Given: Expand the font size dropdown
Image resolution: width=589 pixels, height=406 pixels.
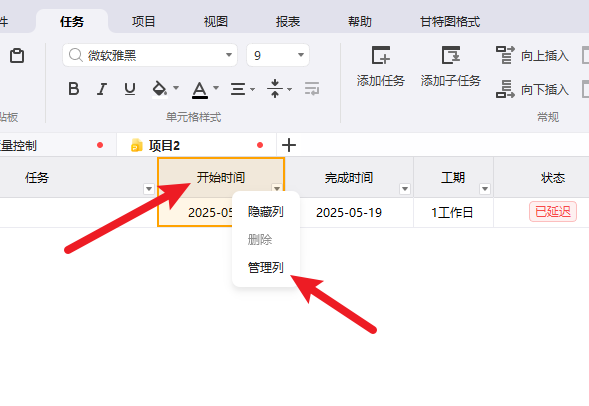Looking at the screenshot, I should click(301, 55).
